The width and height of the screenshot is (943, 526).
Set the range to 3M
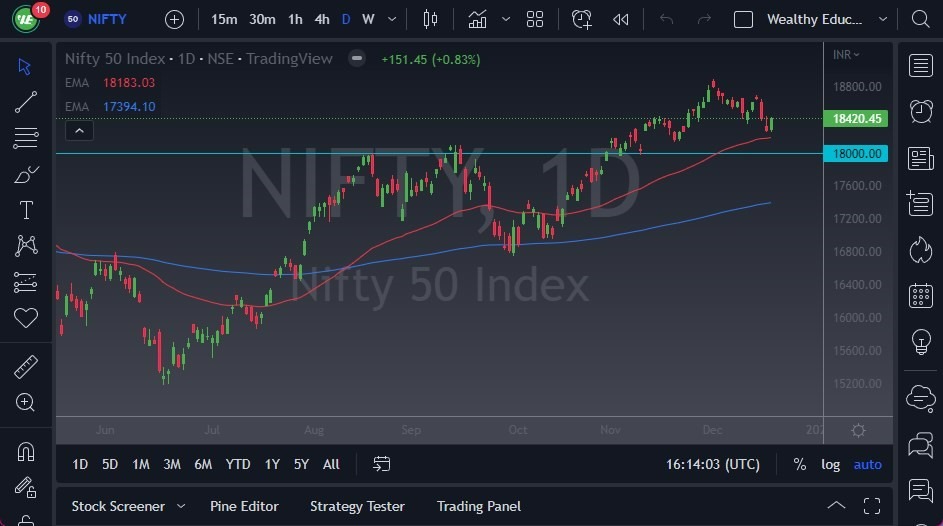(x=172, y=464)
